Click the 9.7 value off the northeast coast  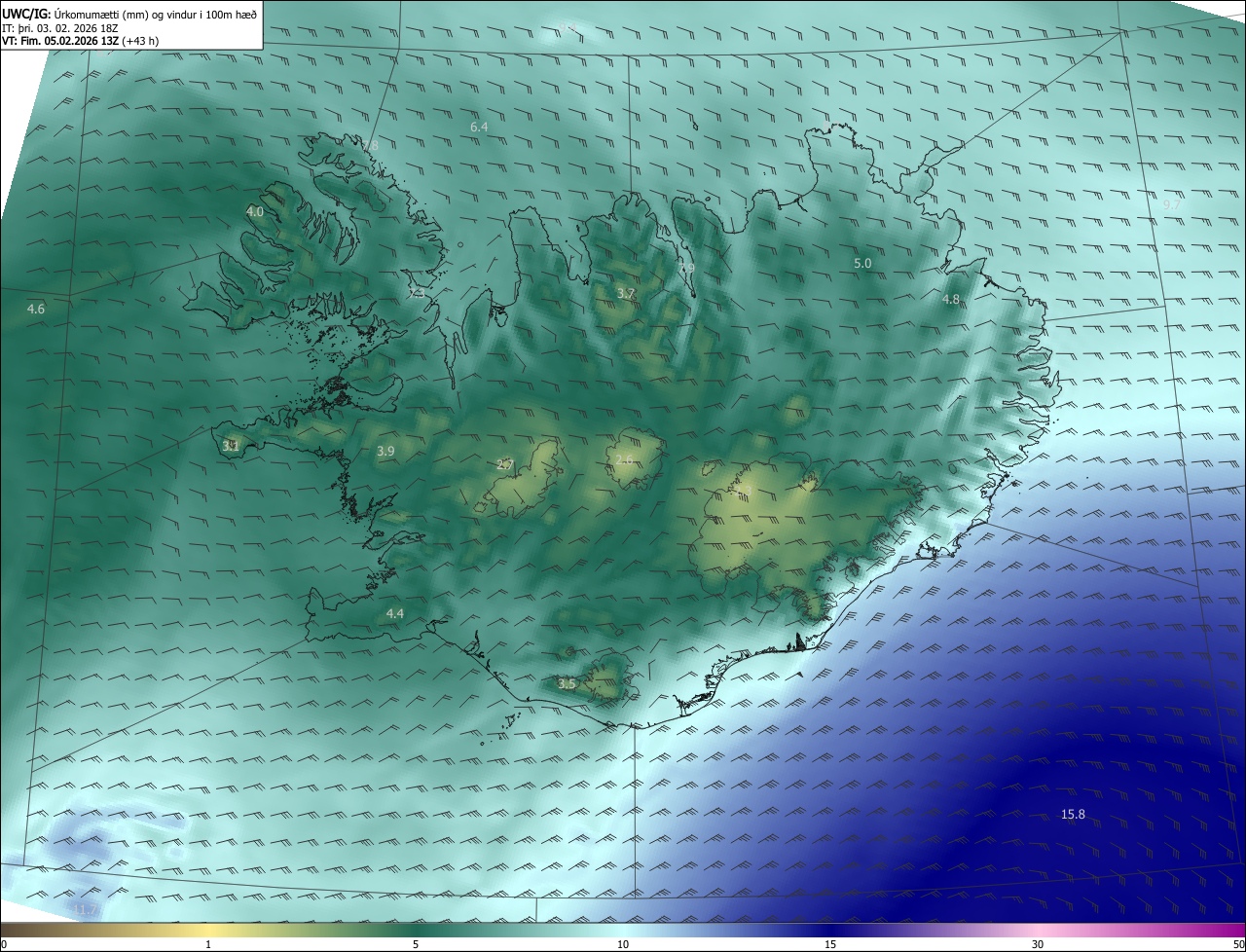point(1171,204)
